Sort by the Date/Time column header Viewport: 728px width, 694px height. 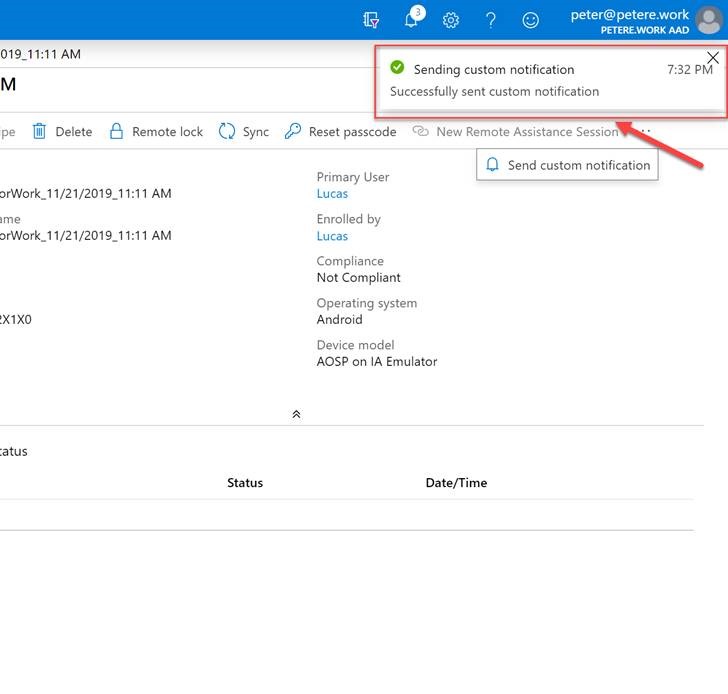456,483
